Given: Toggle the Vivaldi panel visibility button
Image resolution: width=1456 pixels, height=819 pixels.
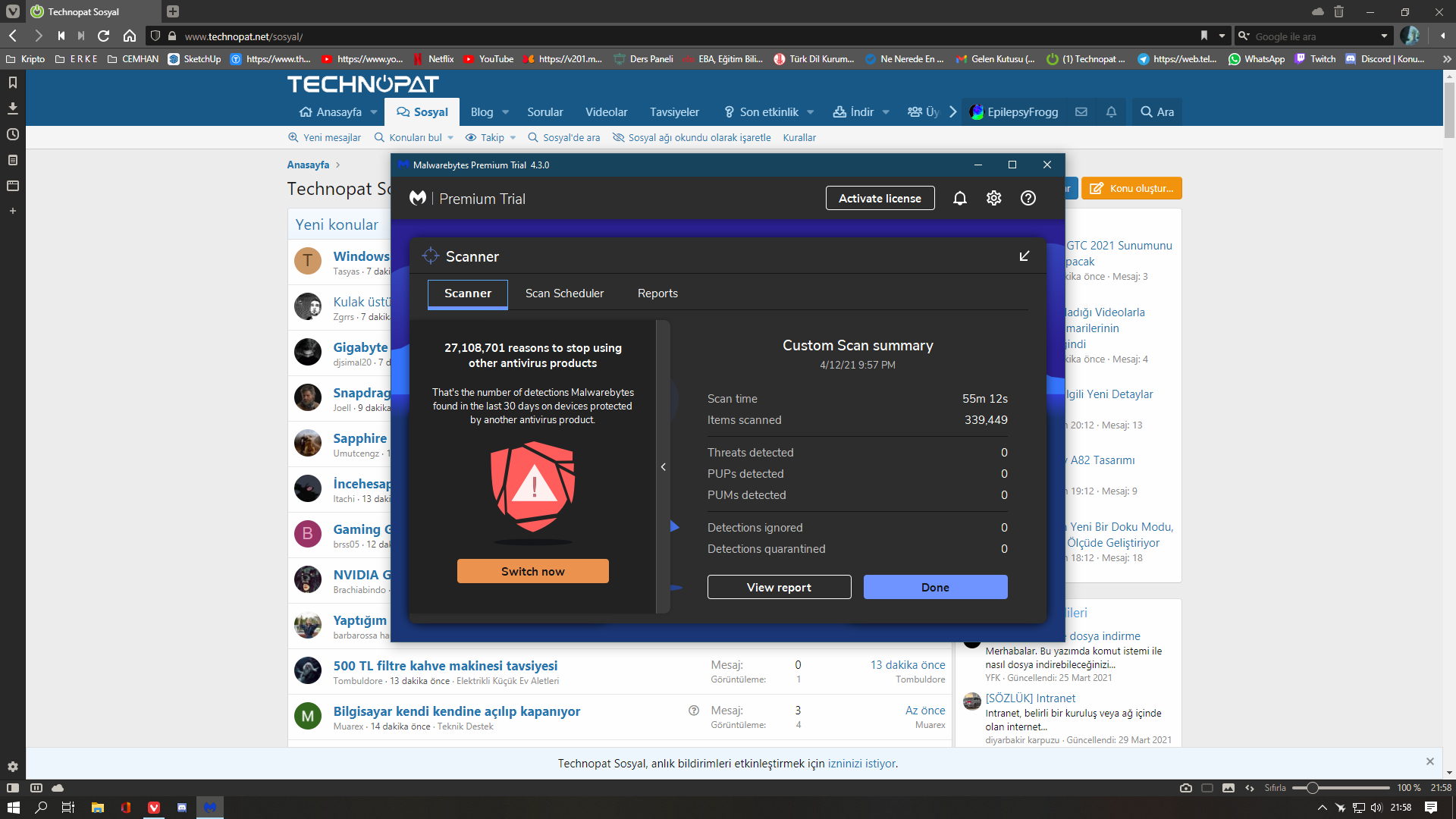Looking at the screenshot, I should [13, 788].
